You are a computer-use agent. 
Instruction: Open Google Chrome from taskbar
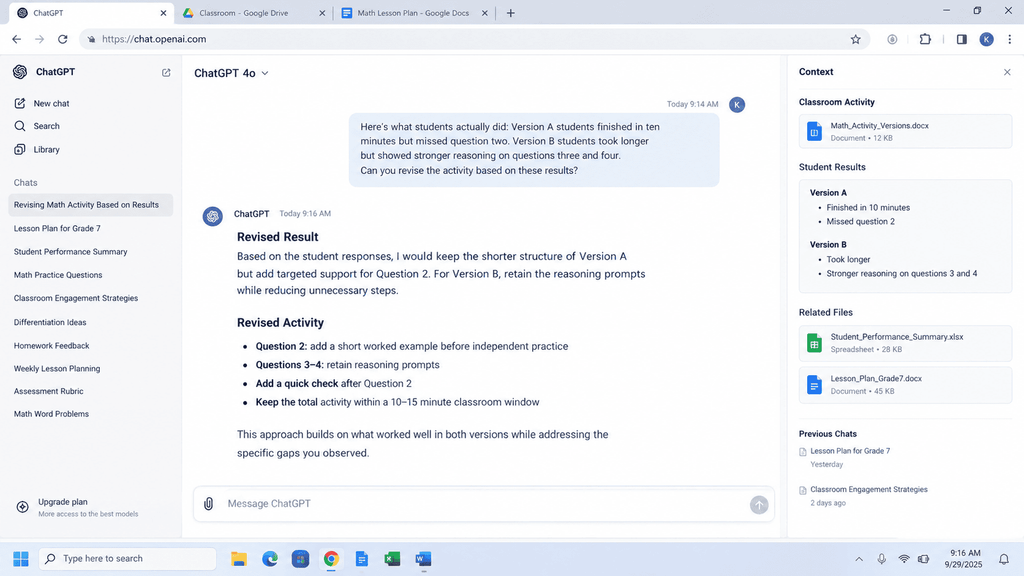(x=331, y=559)
